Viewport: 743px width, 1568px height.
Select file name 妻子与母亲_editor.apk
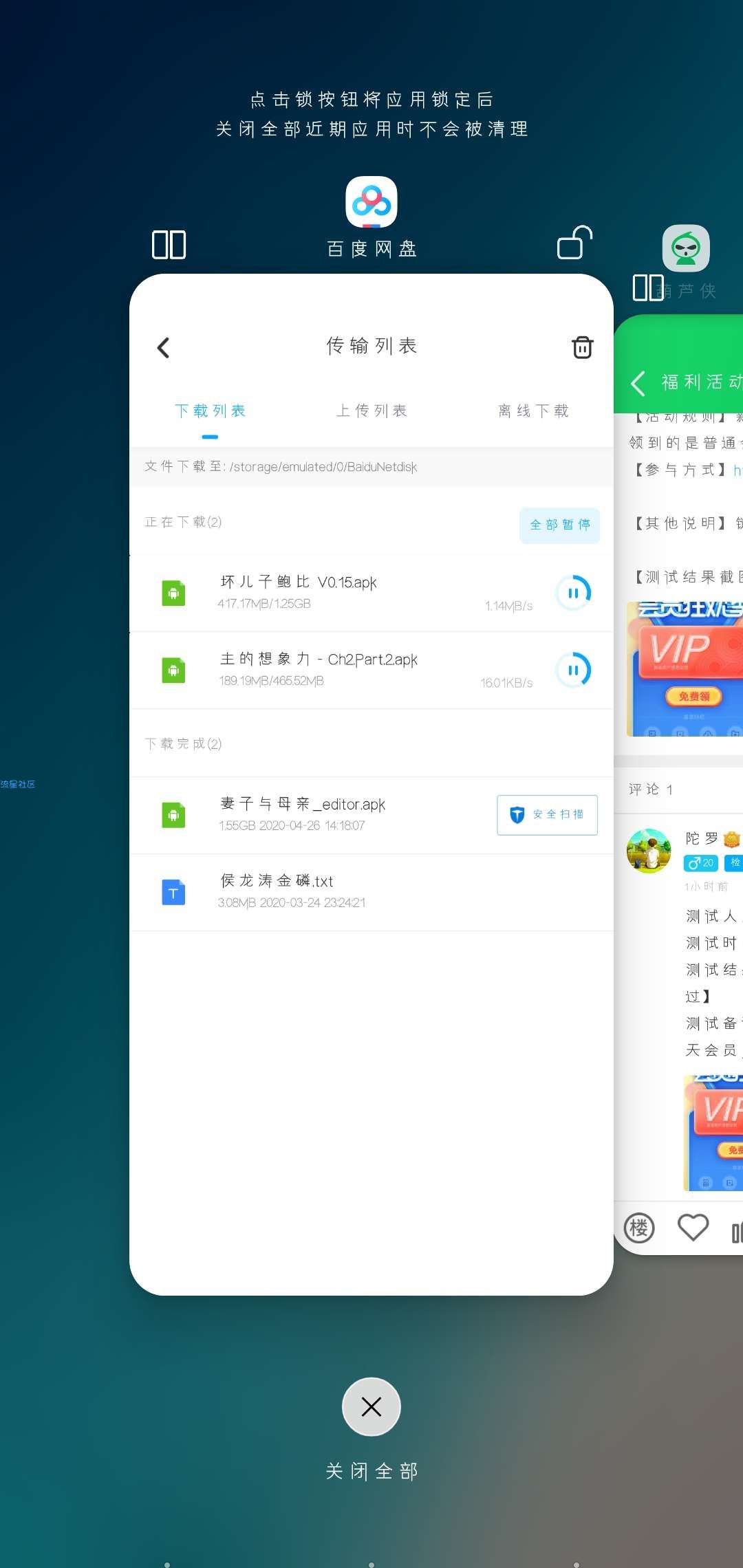point(303,805)
